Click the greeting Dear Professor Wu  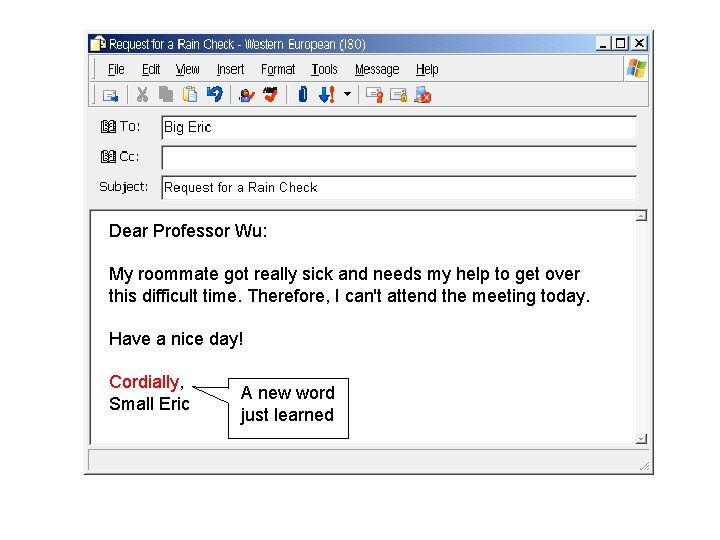point(188,231)
